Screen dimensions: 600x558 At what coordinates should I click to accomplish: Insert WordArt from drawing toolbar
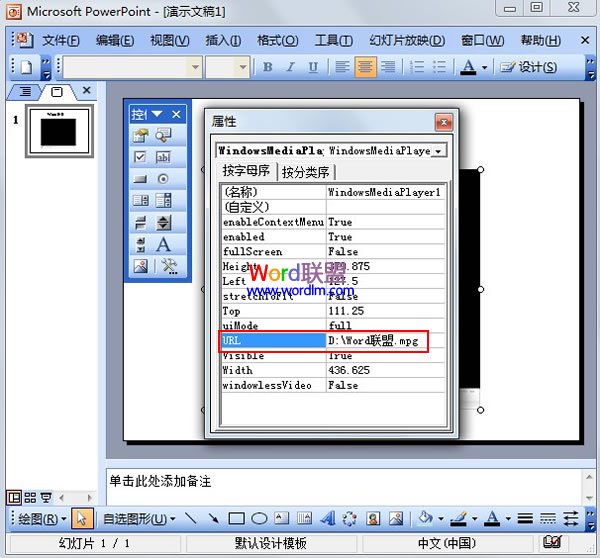tap(327, 519)
